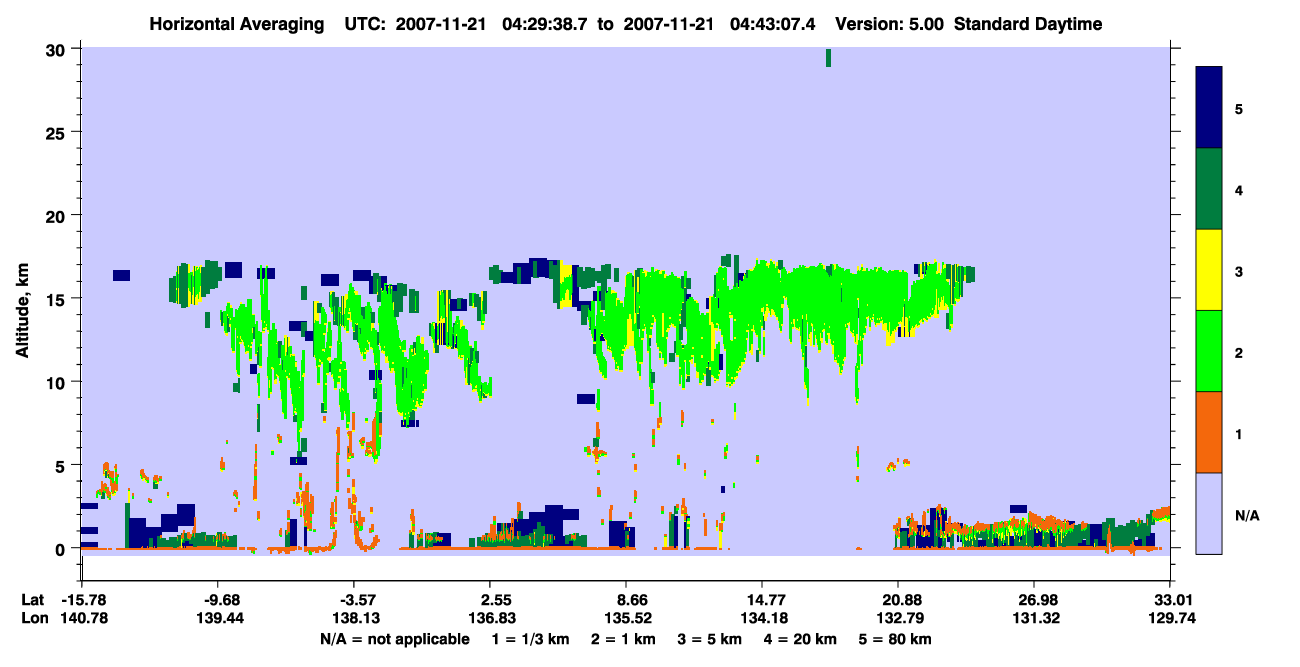Click latitude value -15.78
The height and width of the screenshot is (667, 1300).
pyautogui.click(x=85, y=599)
